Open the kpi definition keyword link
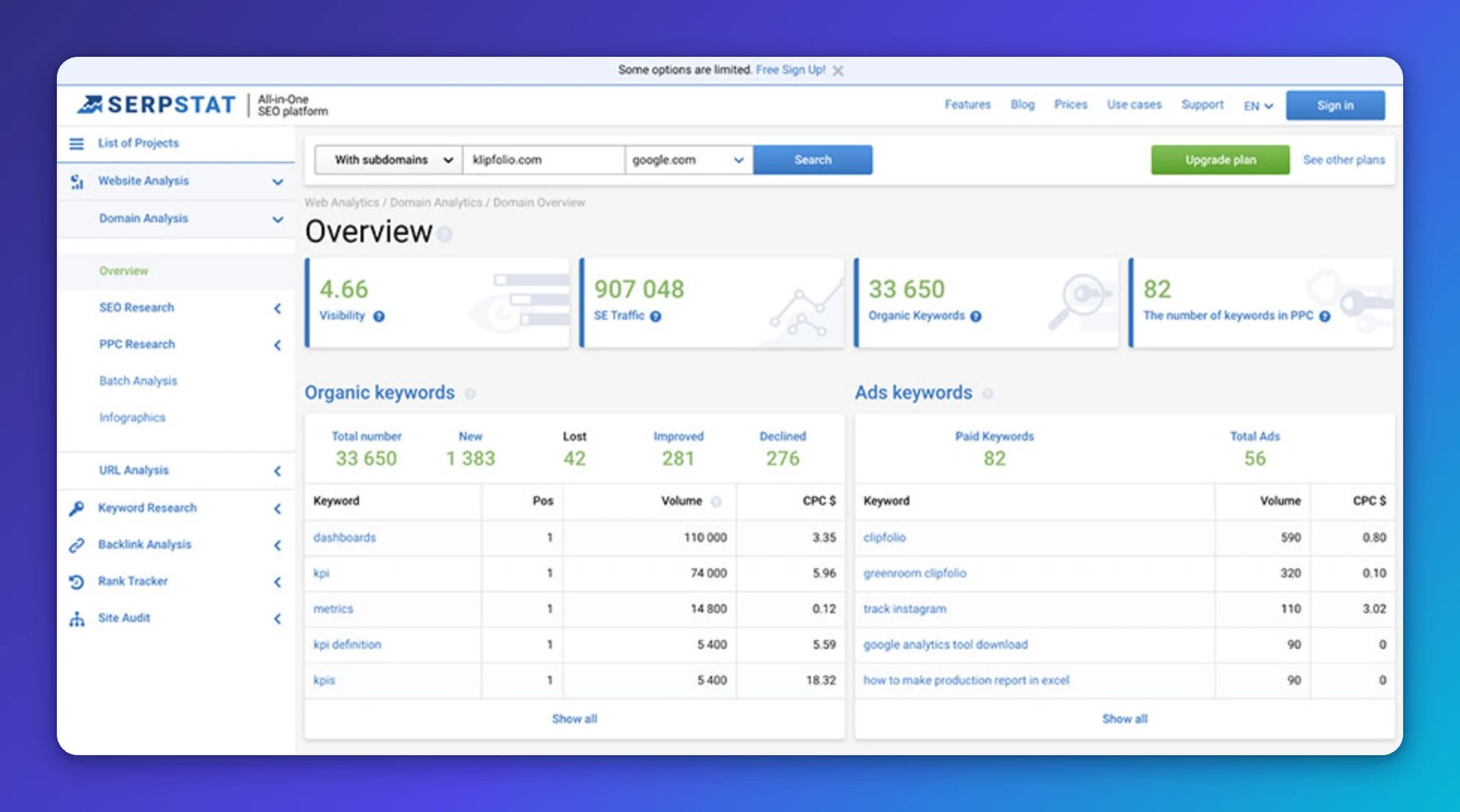 coord(347,645)
